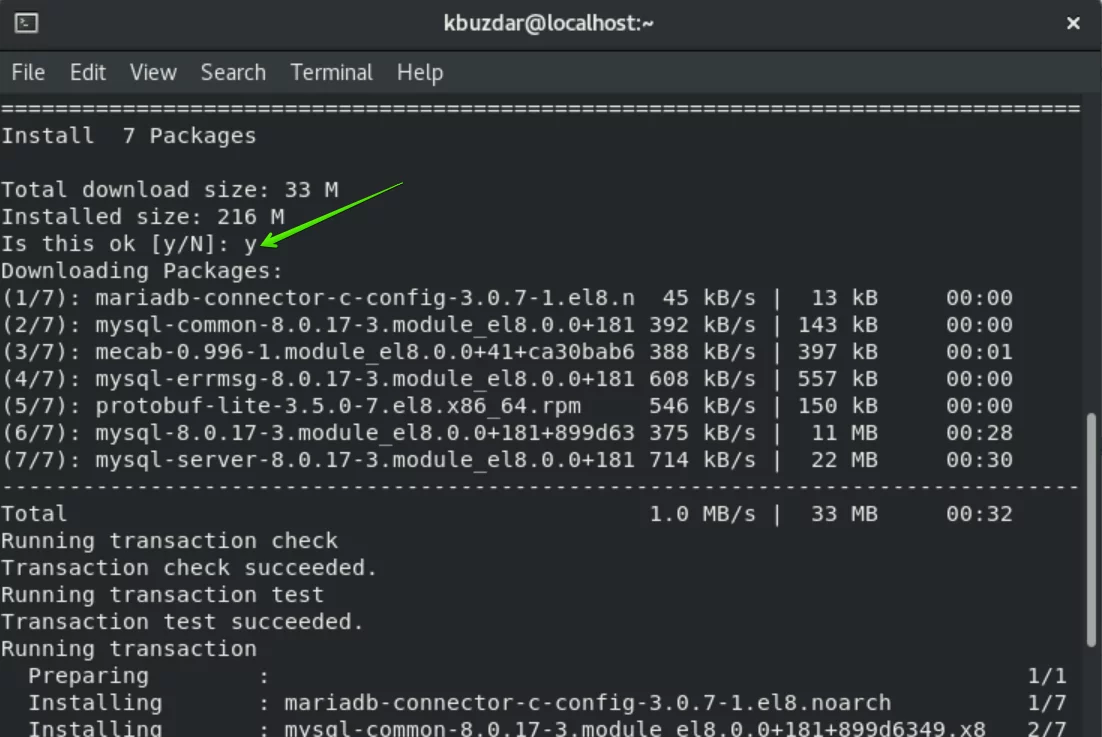Click the mecab-0.996-1 download line (3/7)
Screen dimensions: 1102x737
(x=507, y=352)
